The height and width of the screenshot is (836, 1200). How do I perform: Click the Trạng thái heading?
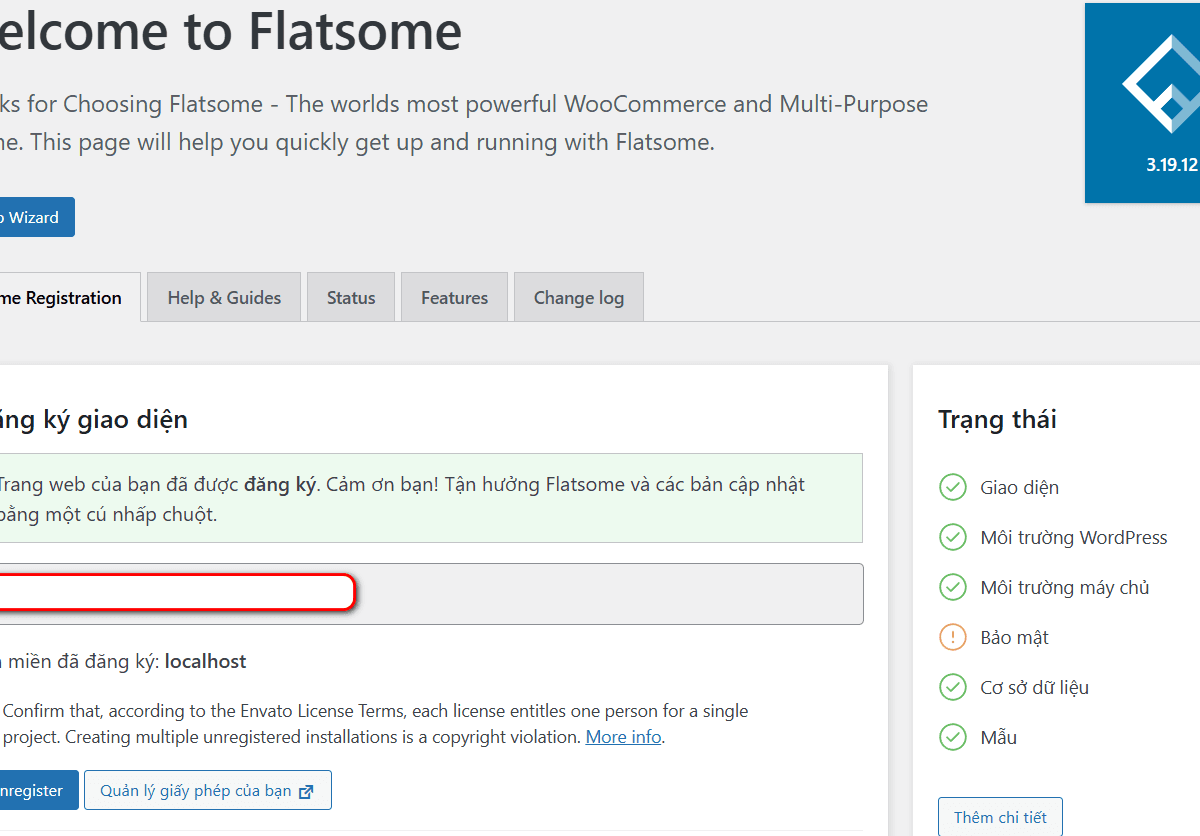pyautogui.click(x=997, y=419)
